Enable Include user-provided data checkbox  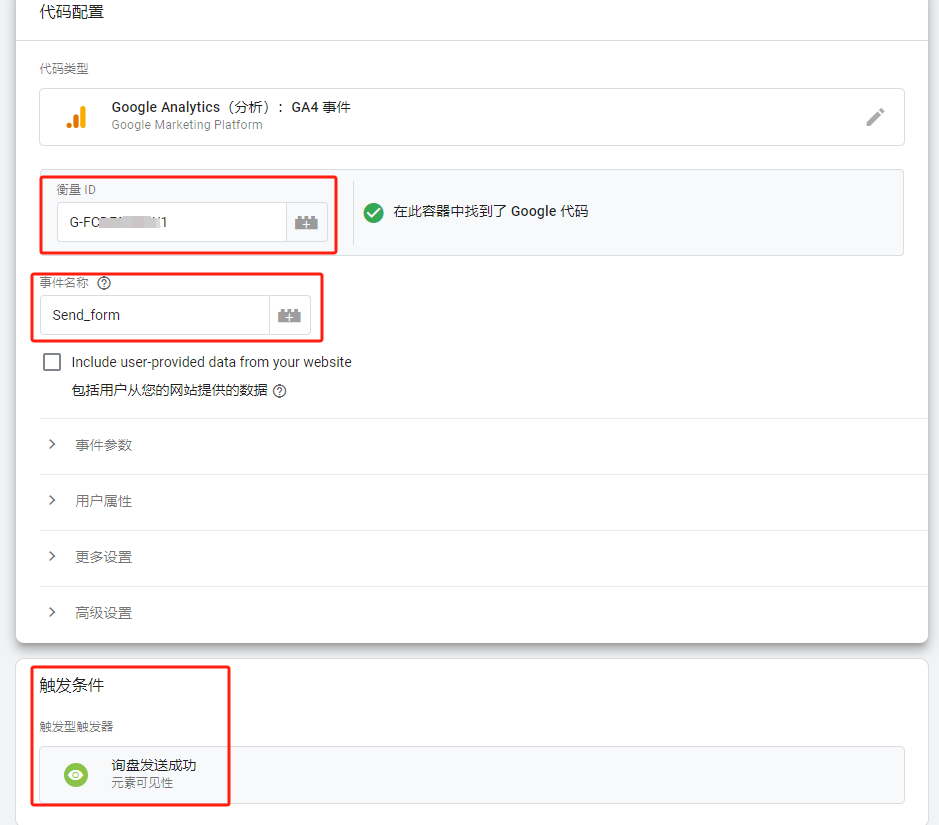(52, 362)
